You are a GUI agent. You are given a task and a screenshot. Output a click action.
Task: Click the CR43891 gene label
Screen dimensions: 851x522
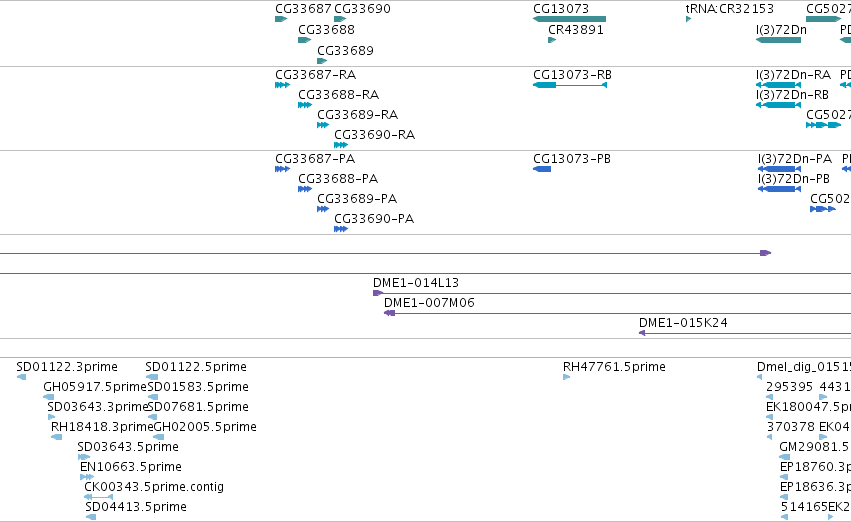[x=576, y=30]
